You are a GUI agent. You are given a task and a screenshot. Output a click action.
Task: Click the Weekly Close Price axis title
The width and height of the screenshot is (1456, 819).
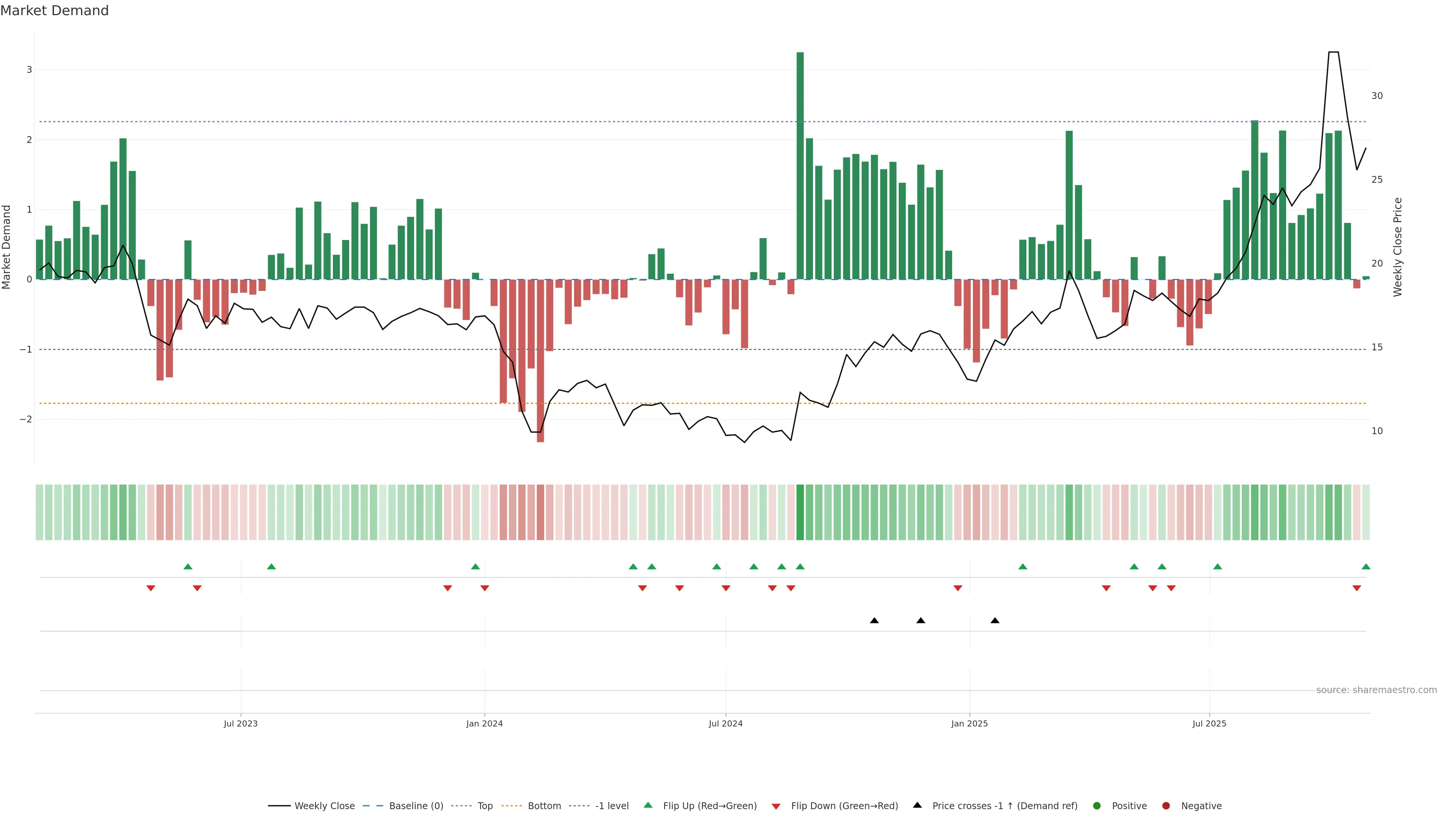pyautogui.click(x=1398, y=247)
